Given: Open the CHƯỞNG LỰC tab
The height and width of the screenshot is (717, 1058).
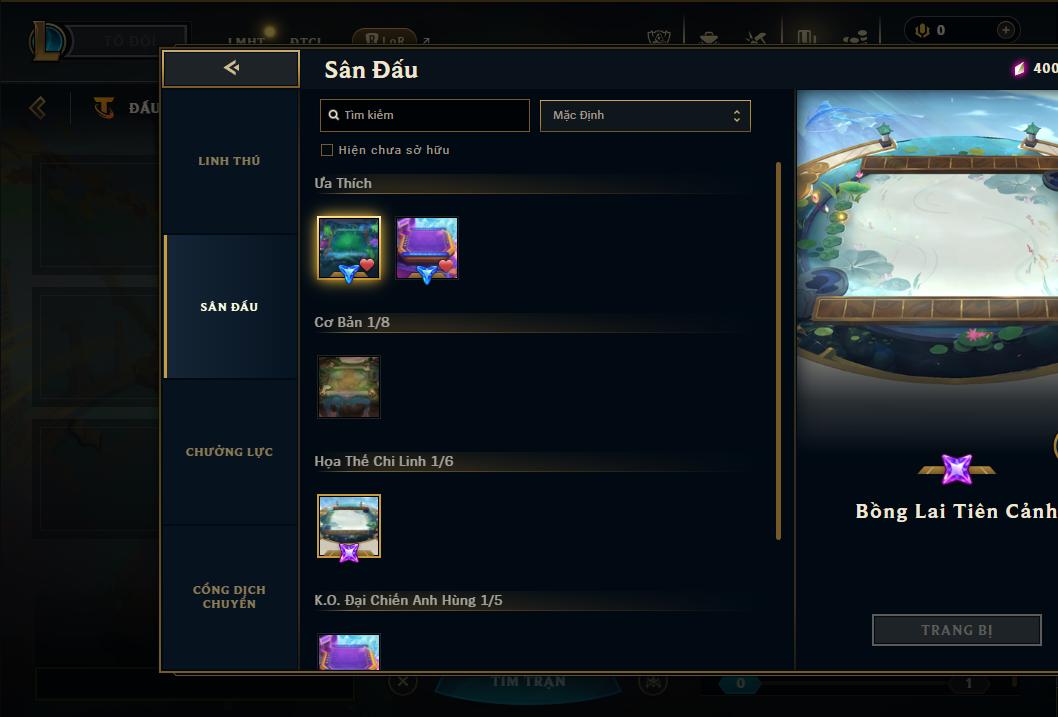Looking at the screenshot, I should pyautogui.click(x=229, y=452).
